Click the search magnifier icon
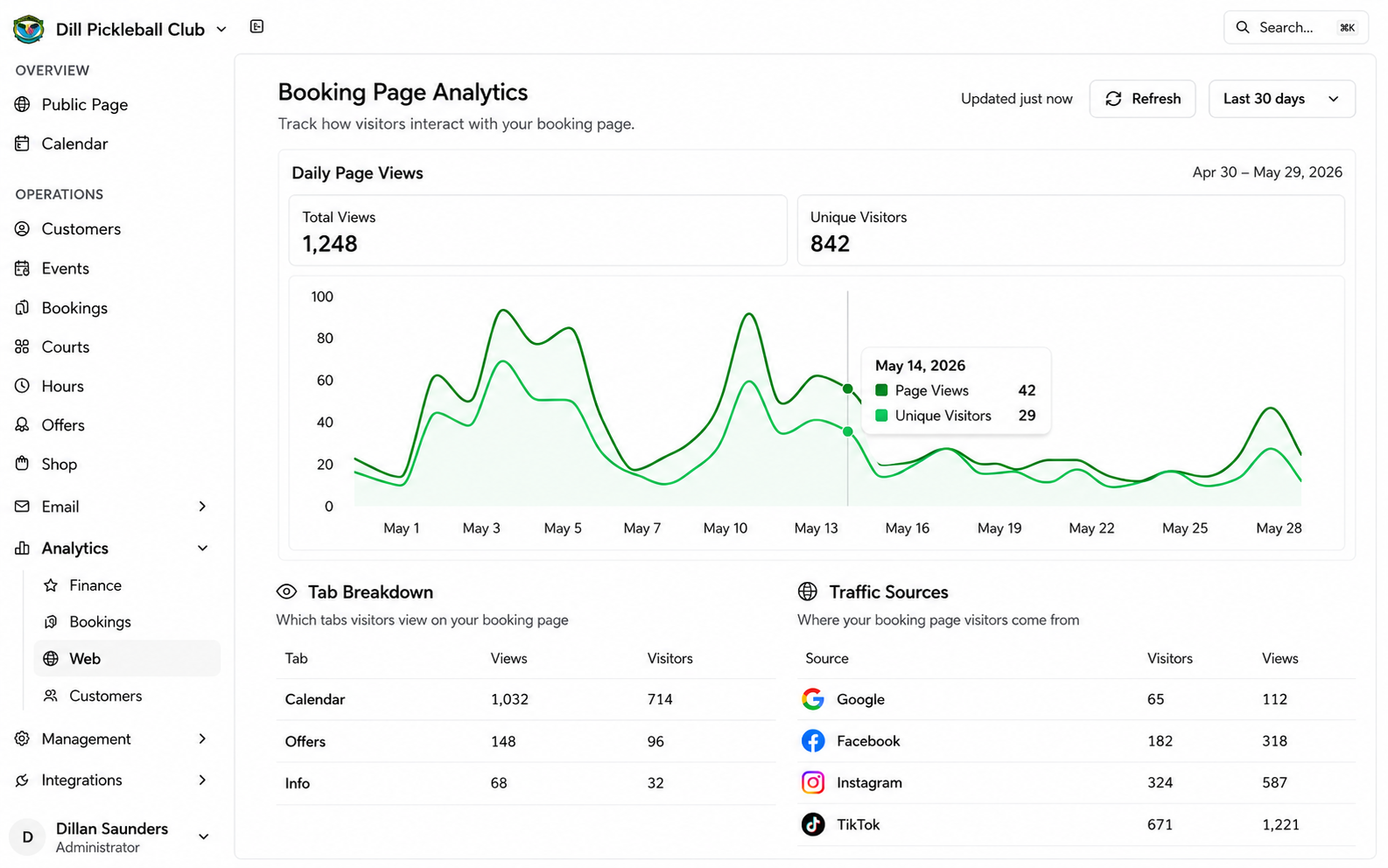The width and height of the screenshot is (1388, 868). [1242, 27]
